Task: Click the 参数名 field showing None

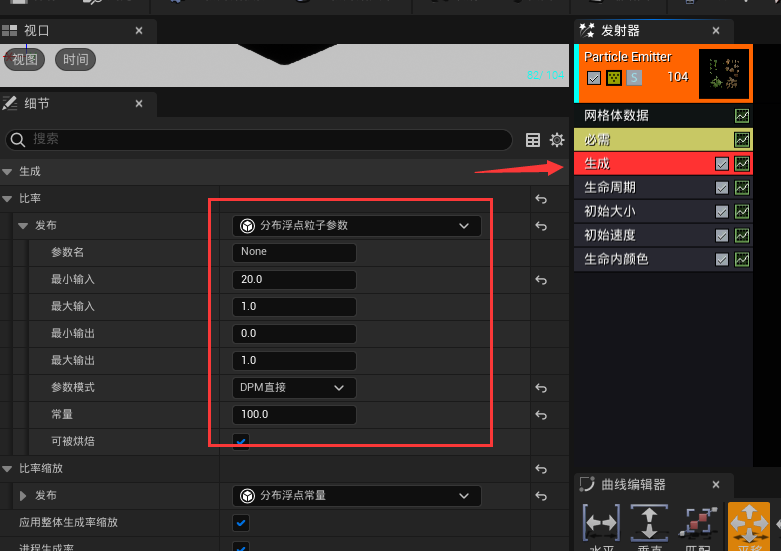Action: [x=294, y=253]
